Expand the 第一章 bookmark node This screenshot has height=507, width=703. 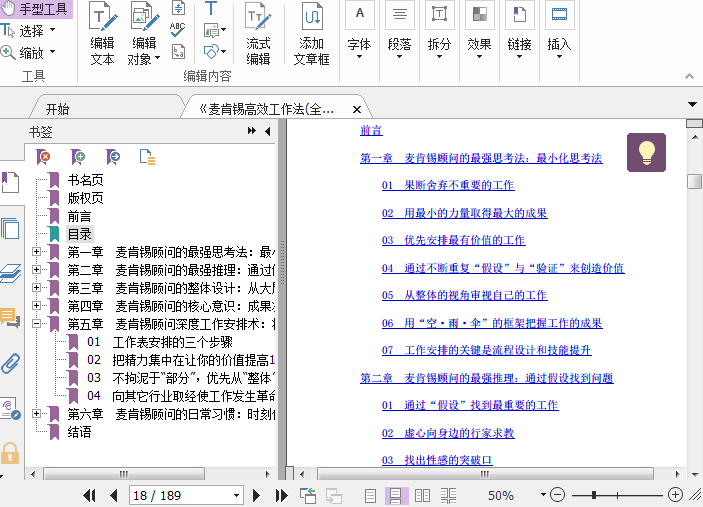click(x=37, y=251)
